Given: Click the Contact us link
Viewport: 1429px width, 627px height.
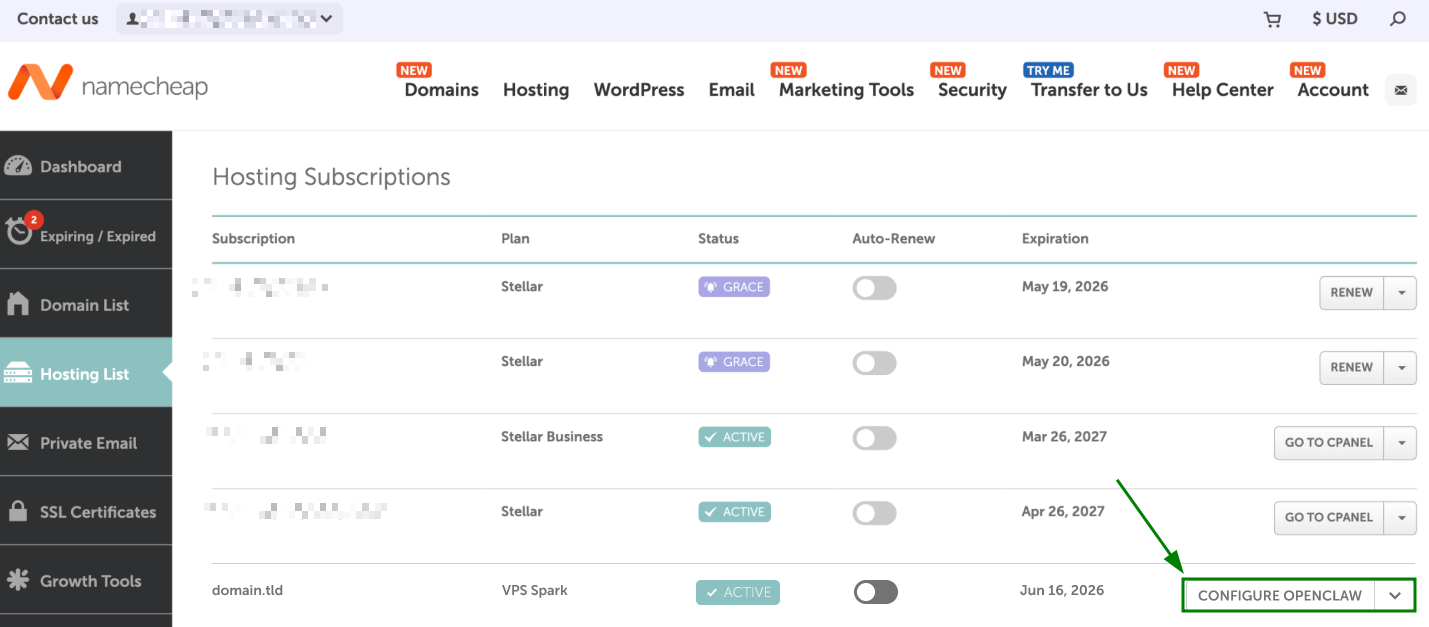Looking at the screenshot, I should pos(58,19).
